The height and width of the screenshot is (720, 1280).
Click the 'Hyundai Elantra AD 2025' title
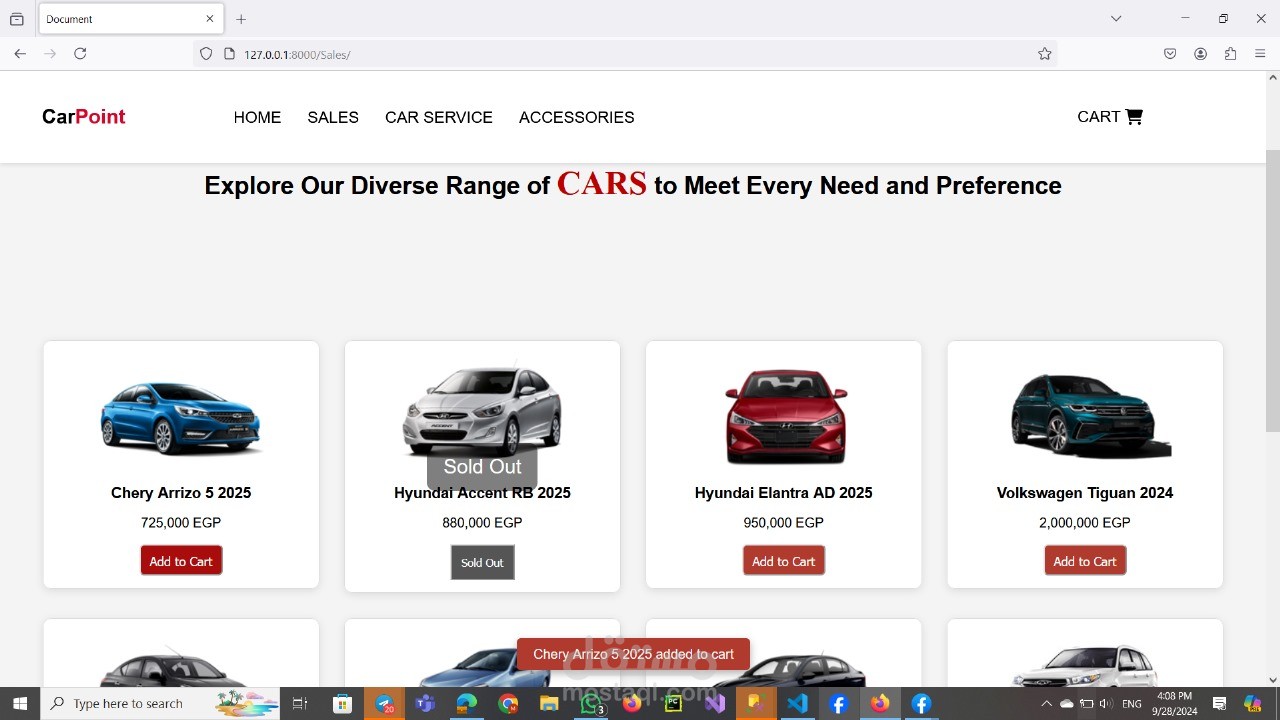coord(783,493)
